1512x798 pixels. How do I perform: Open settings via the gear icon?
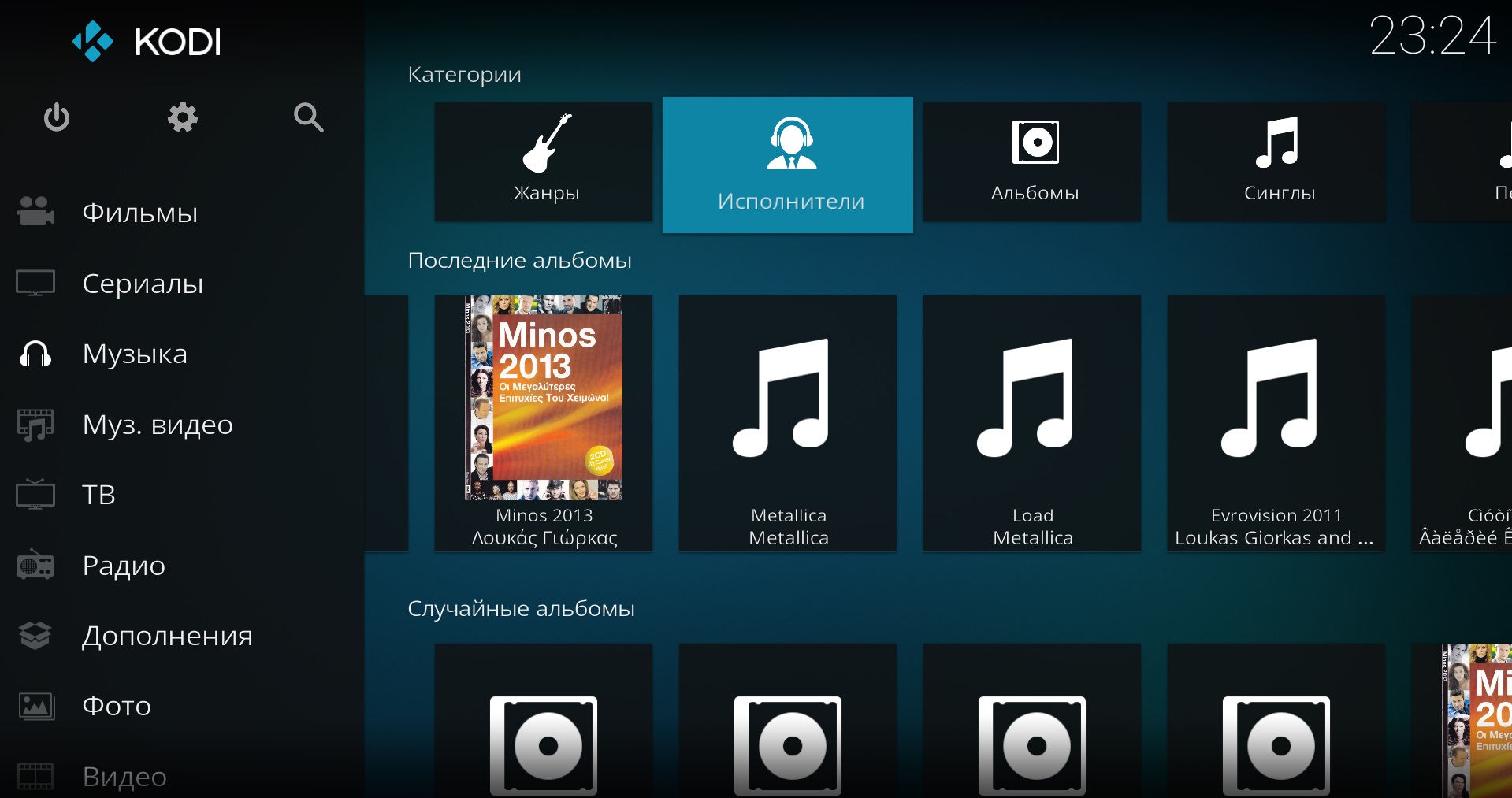(x=183, y=117)
